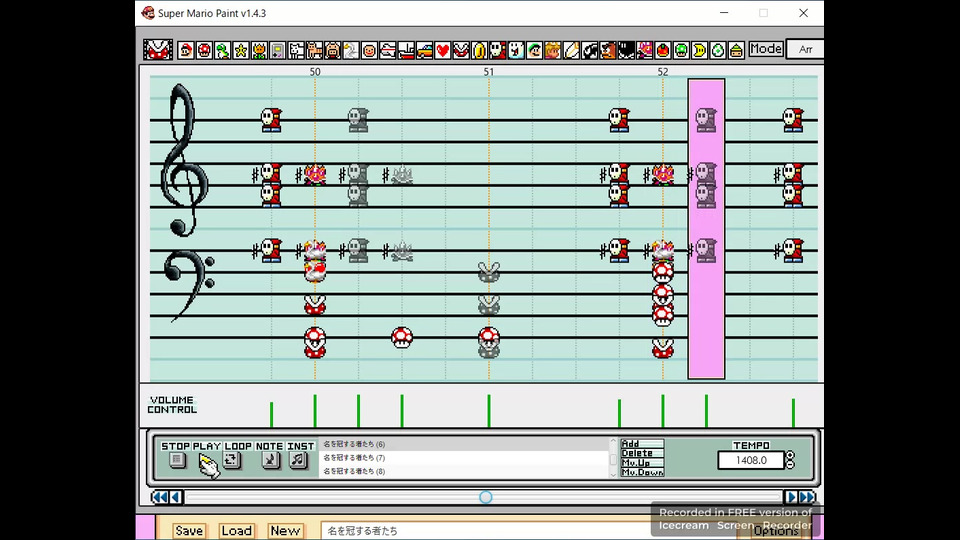Click the Mv.Down button
The image size is (960, 540).
642,472
